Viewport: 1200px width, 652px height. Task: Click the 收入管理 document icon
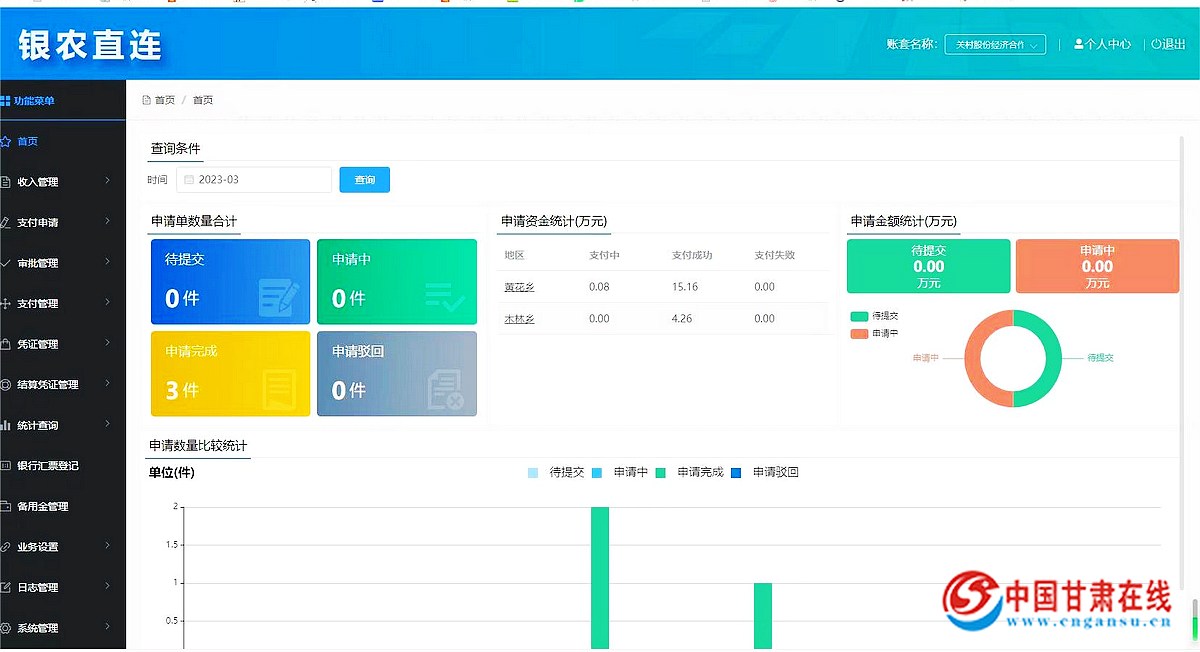click(6, 182)
